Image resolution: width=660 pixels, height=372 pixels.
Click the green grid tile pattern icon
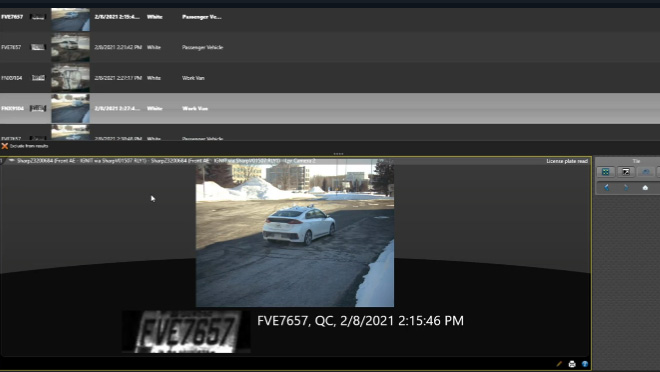(x=606, y=172)
